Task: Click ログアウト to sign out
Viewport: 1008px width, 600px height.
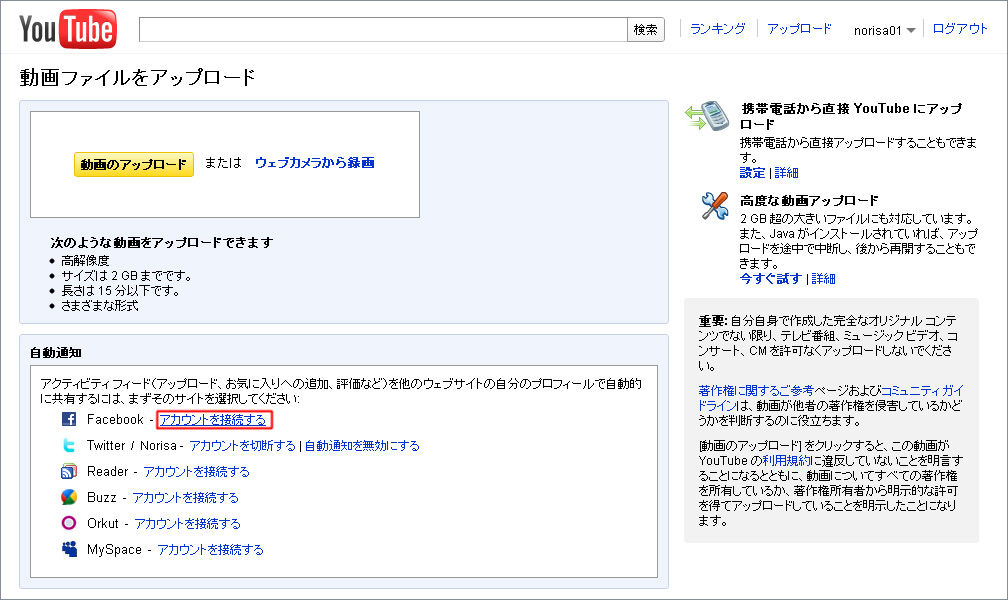Action: click(x=960, y=29)
